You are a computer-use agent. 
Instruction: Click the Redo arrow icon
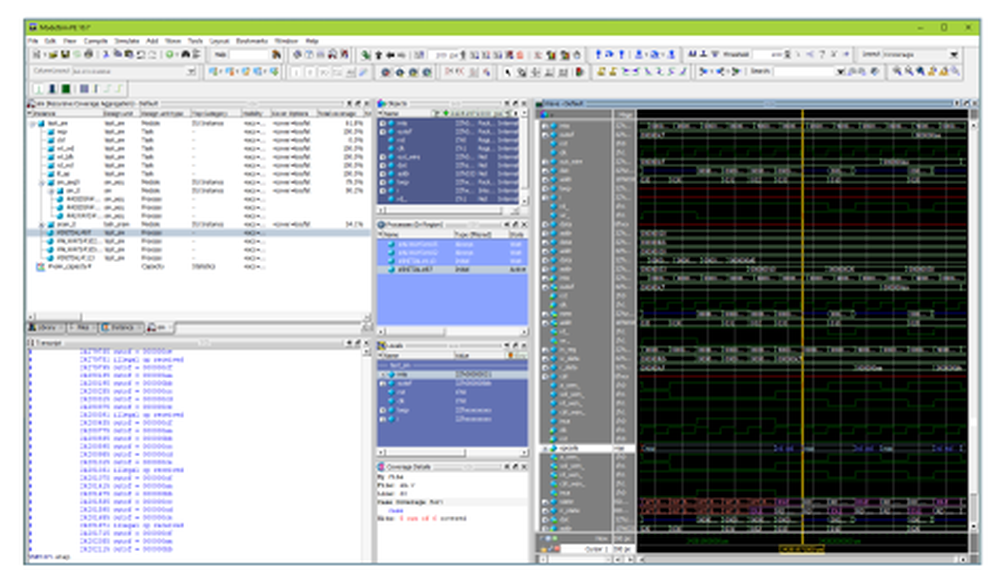pyautogui.click(x=152, y=55)
